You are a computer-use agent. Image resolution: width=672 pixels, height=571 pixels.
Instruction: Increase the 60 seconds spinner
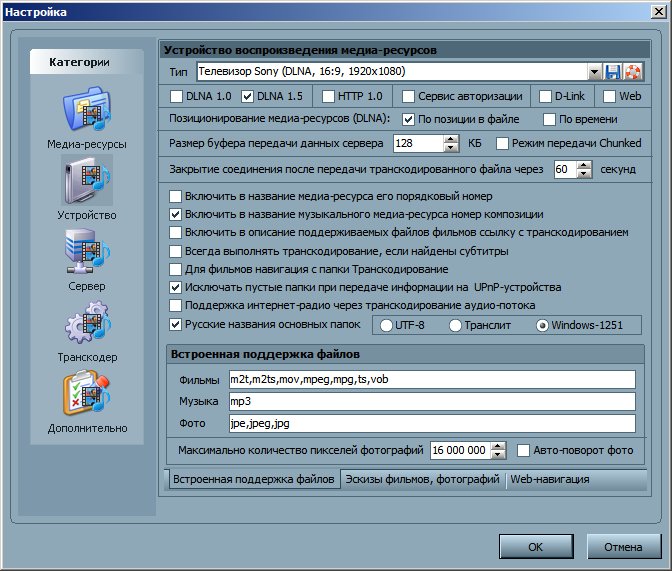584,165
